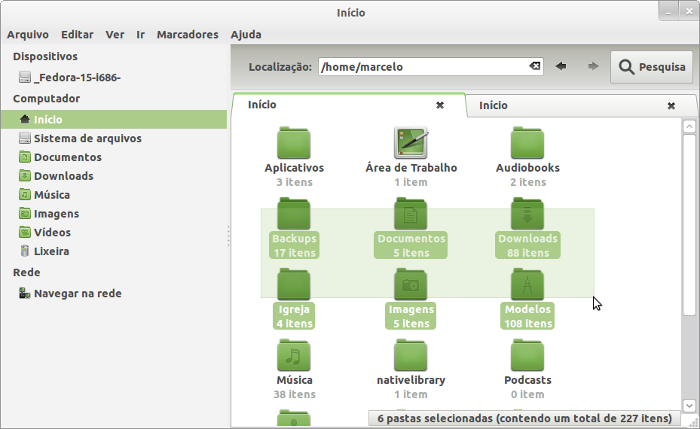Click the Pesquisa search button
This screenshot has height=429, width=700.
point(651,67)
